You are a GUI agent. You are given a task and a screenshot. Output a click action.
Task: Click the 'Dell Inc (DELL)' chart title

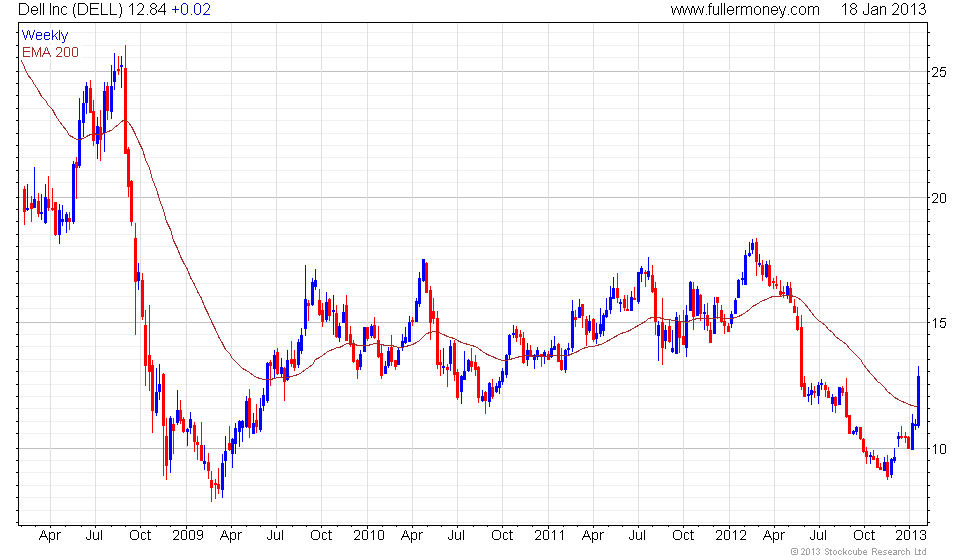tap(71, 10)
